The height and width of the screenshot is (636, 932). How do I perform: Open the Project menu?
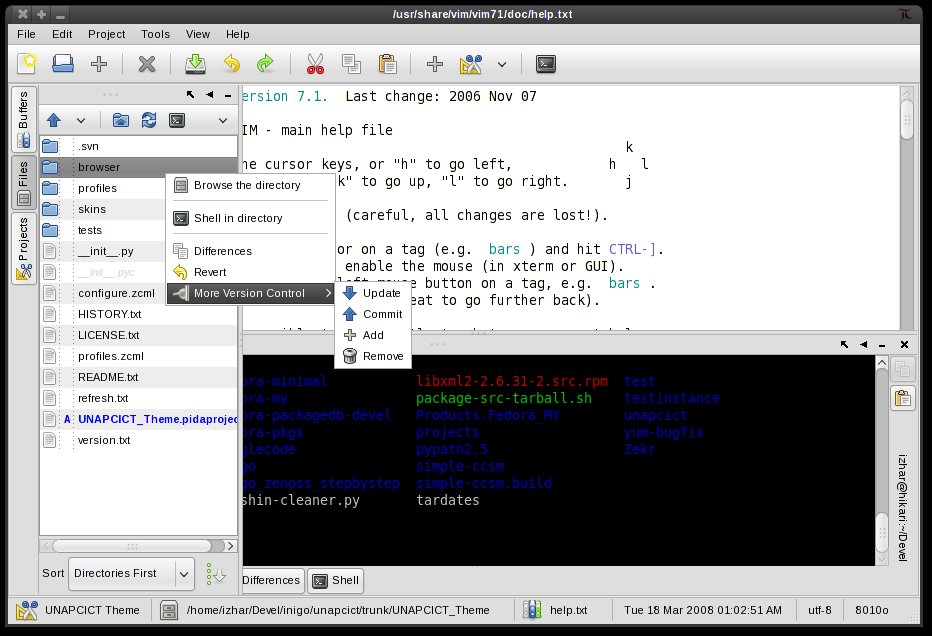106,34
